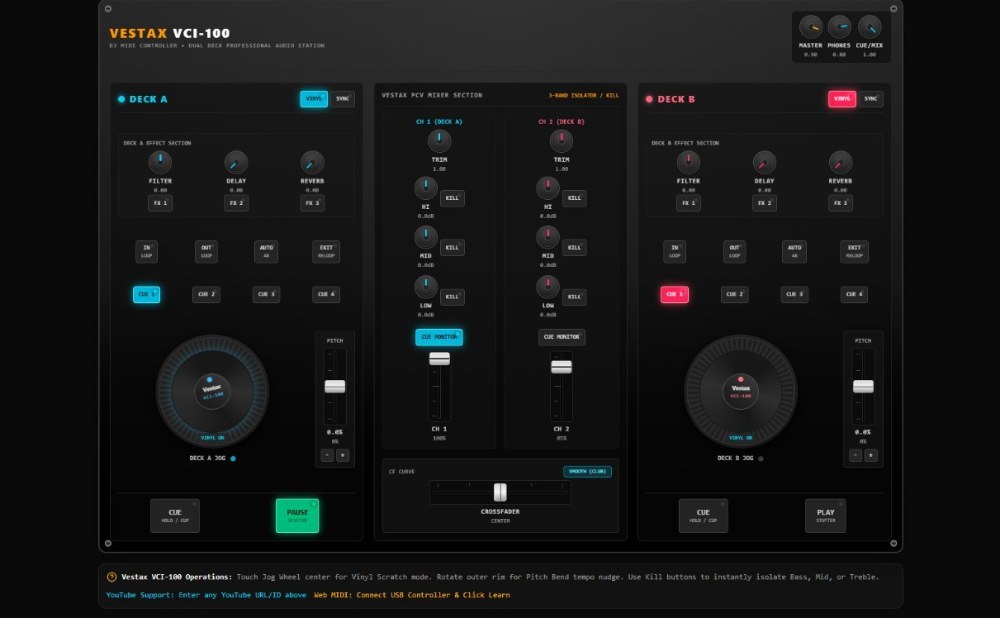The height and width of the screenshot is (618, 1000).
Task: Pause Deck A with the PAUSE button
Action: pos(297,515)
